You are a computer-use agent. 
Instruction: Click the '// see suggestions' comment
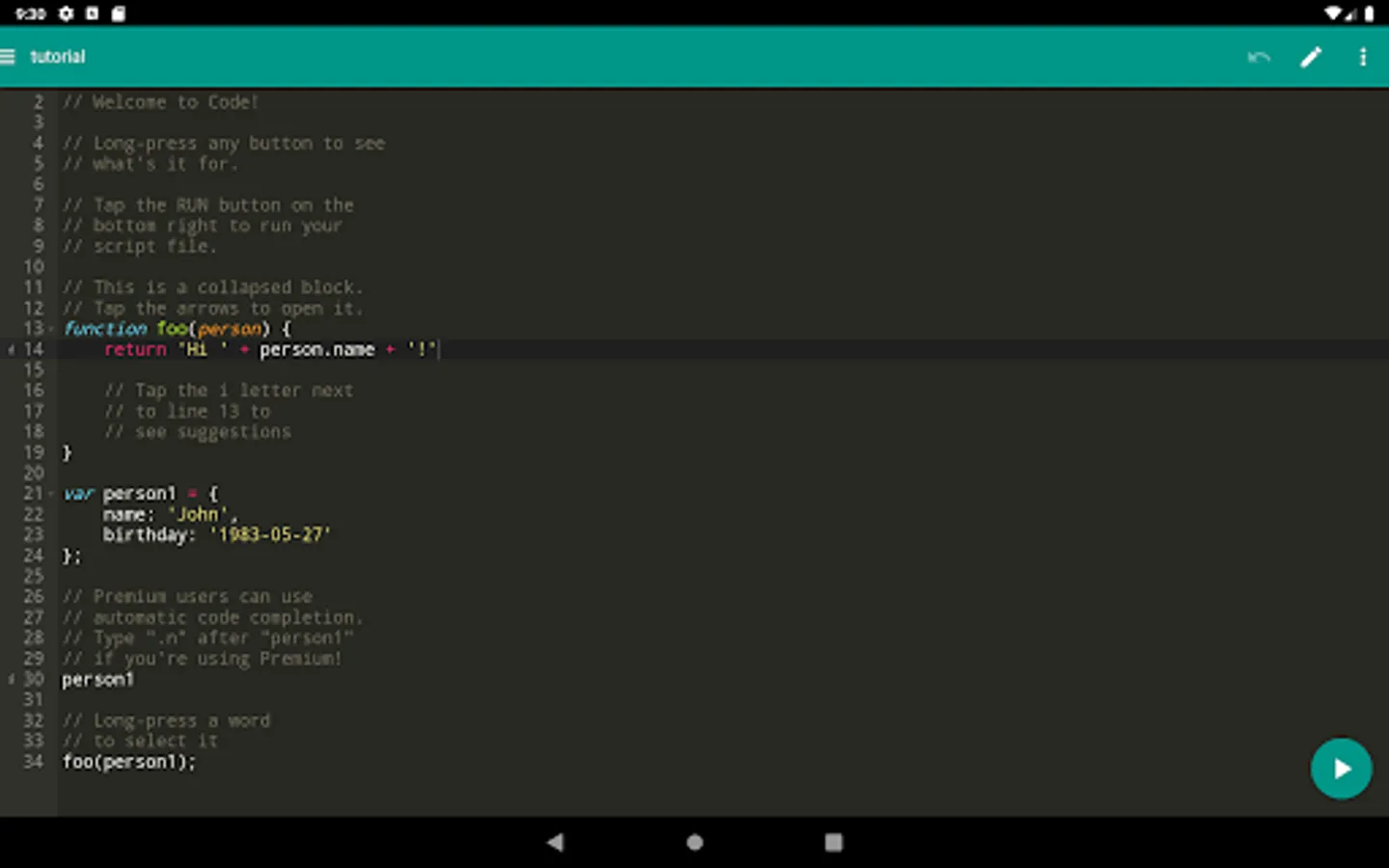pos(198,432)
